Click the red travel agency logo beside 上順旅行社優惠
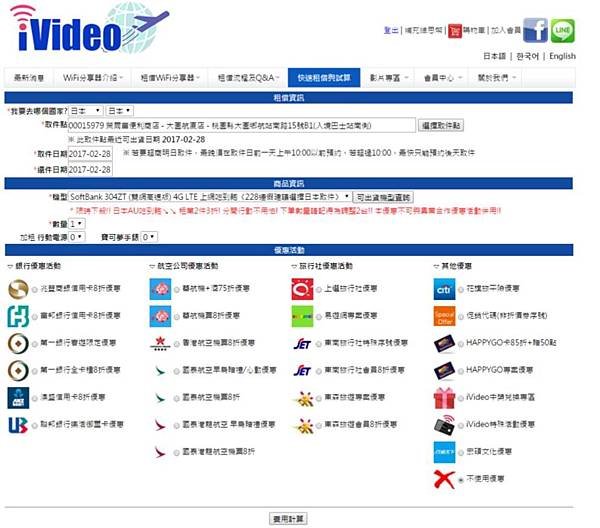 pos(302,289)
